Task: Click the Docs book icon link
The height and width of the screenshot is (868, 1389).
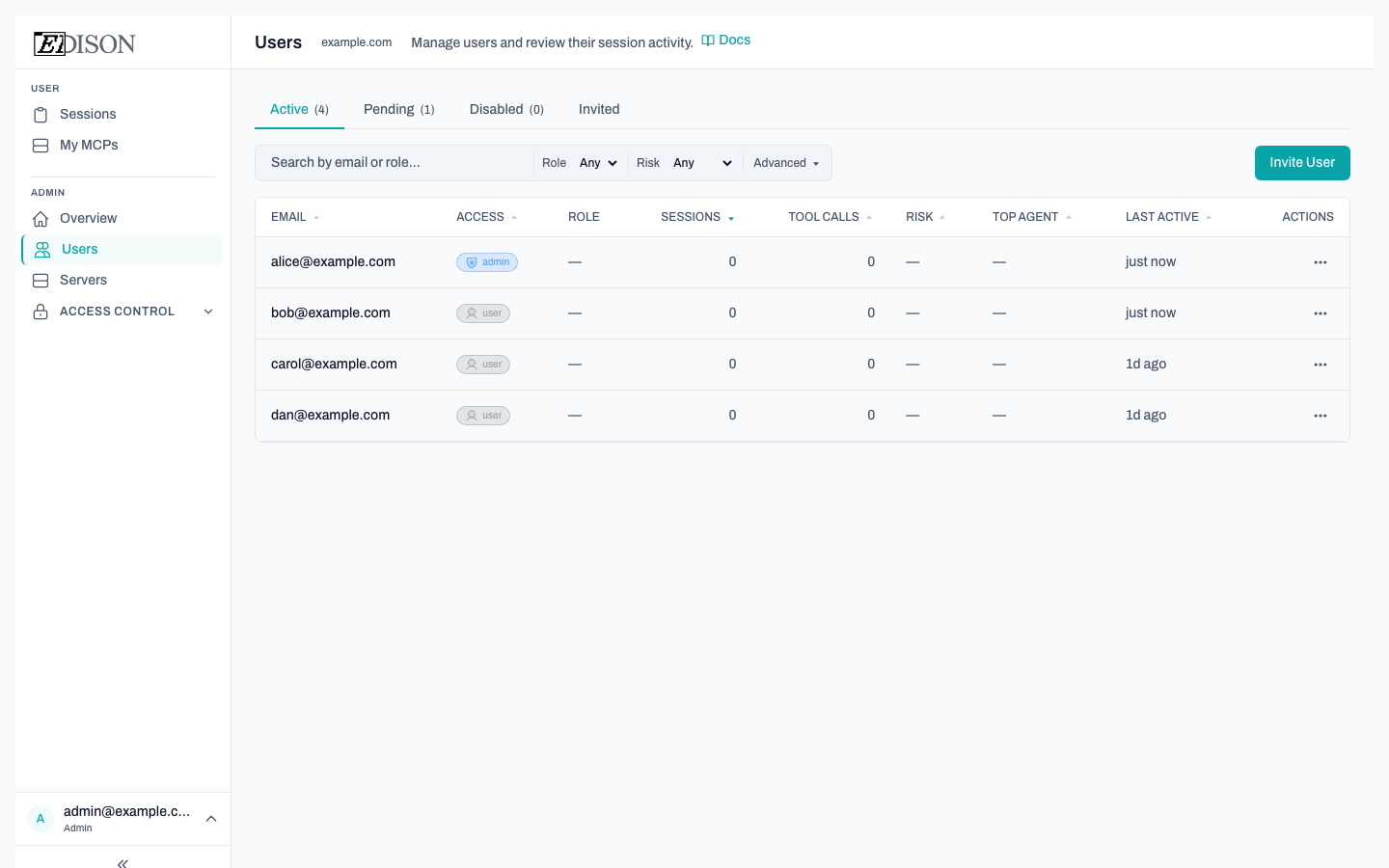Action: 708,41
